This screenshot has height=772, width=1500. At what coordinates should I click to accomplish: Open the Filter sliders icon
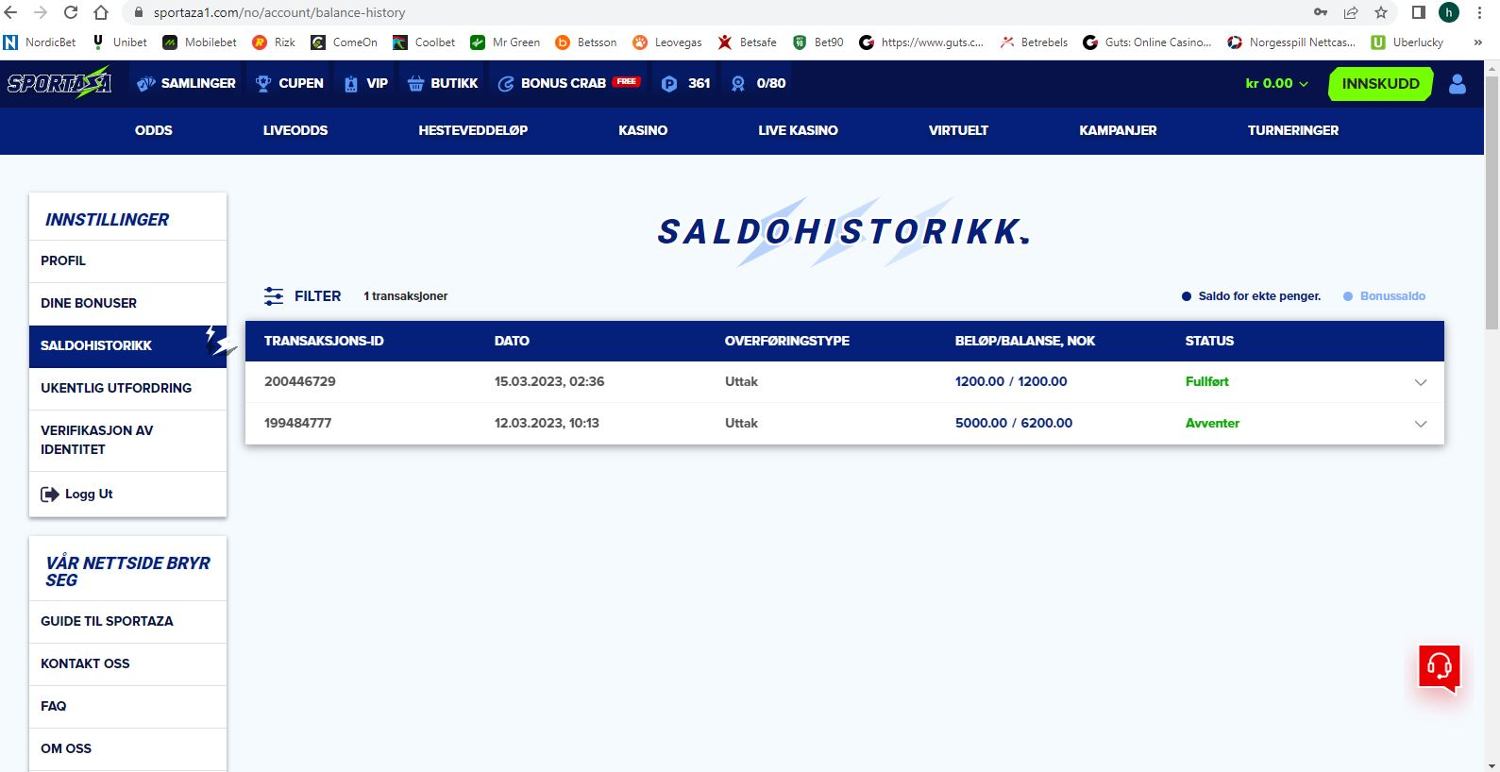(274, 297)
